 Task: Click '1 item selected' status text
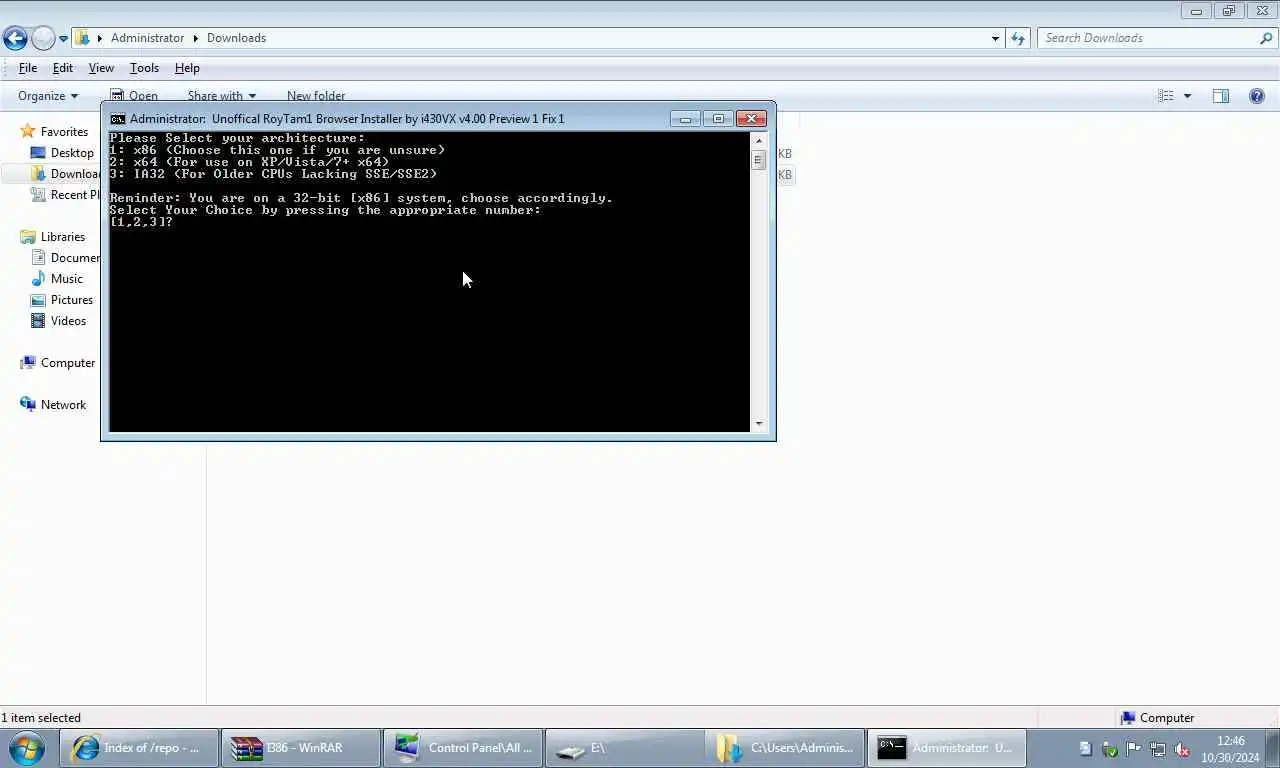[41, 718]
